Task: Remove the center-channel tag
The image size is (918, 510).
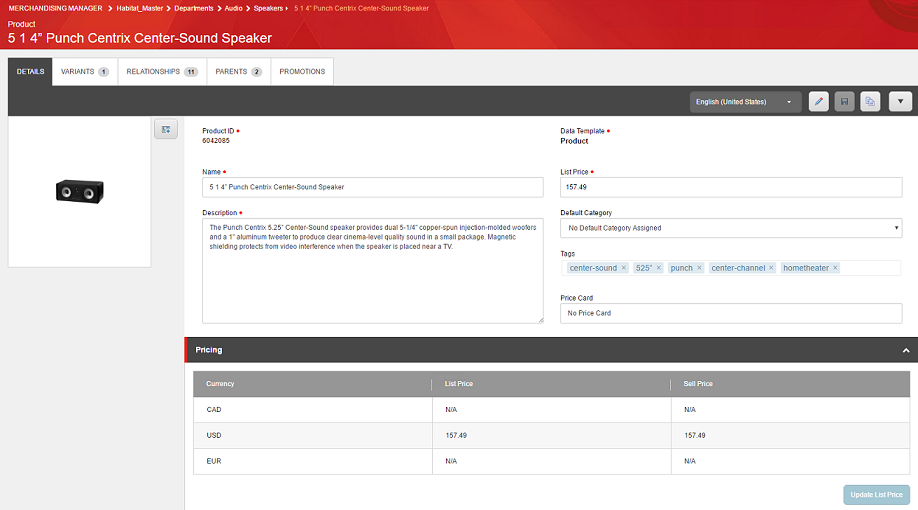Action: [771, 268]
